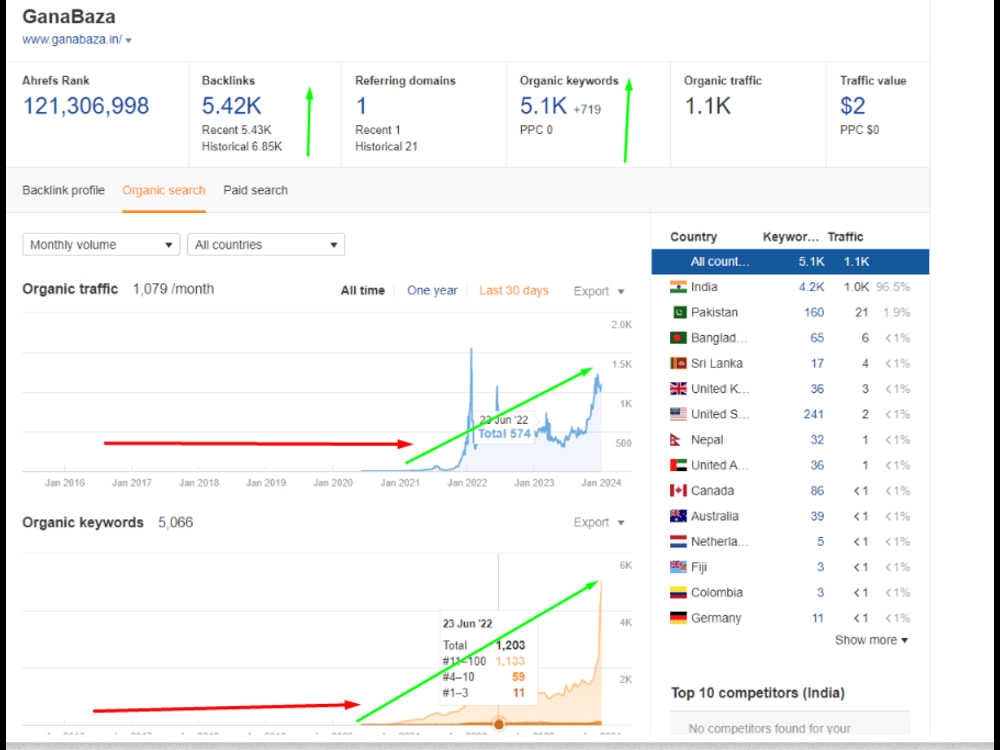Open Sri Lanka keywords count 17

pyautogui.click(x=818, y=364)
